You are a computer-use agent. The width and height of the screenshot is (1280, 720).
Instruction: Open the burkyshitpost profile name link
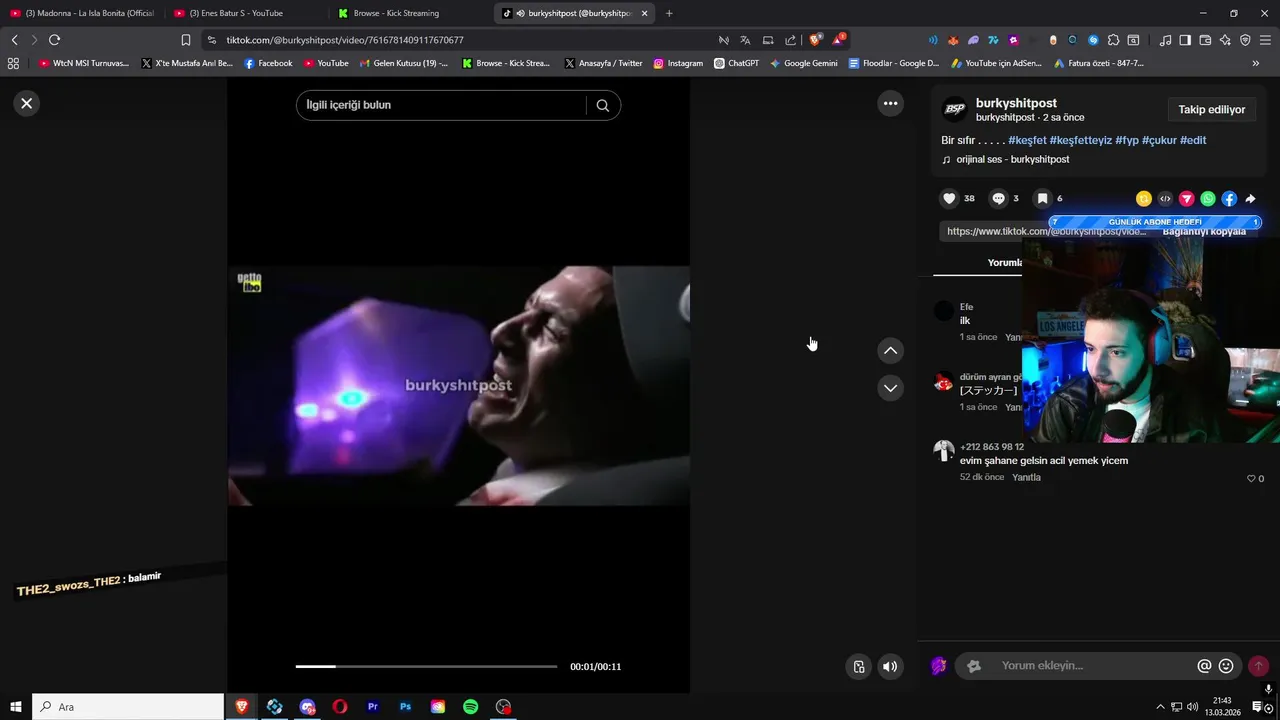pos(1016,103)
